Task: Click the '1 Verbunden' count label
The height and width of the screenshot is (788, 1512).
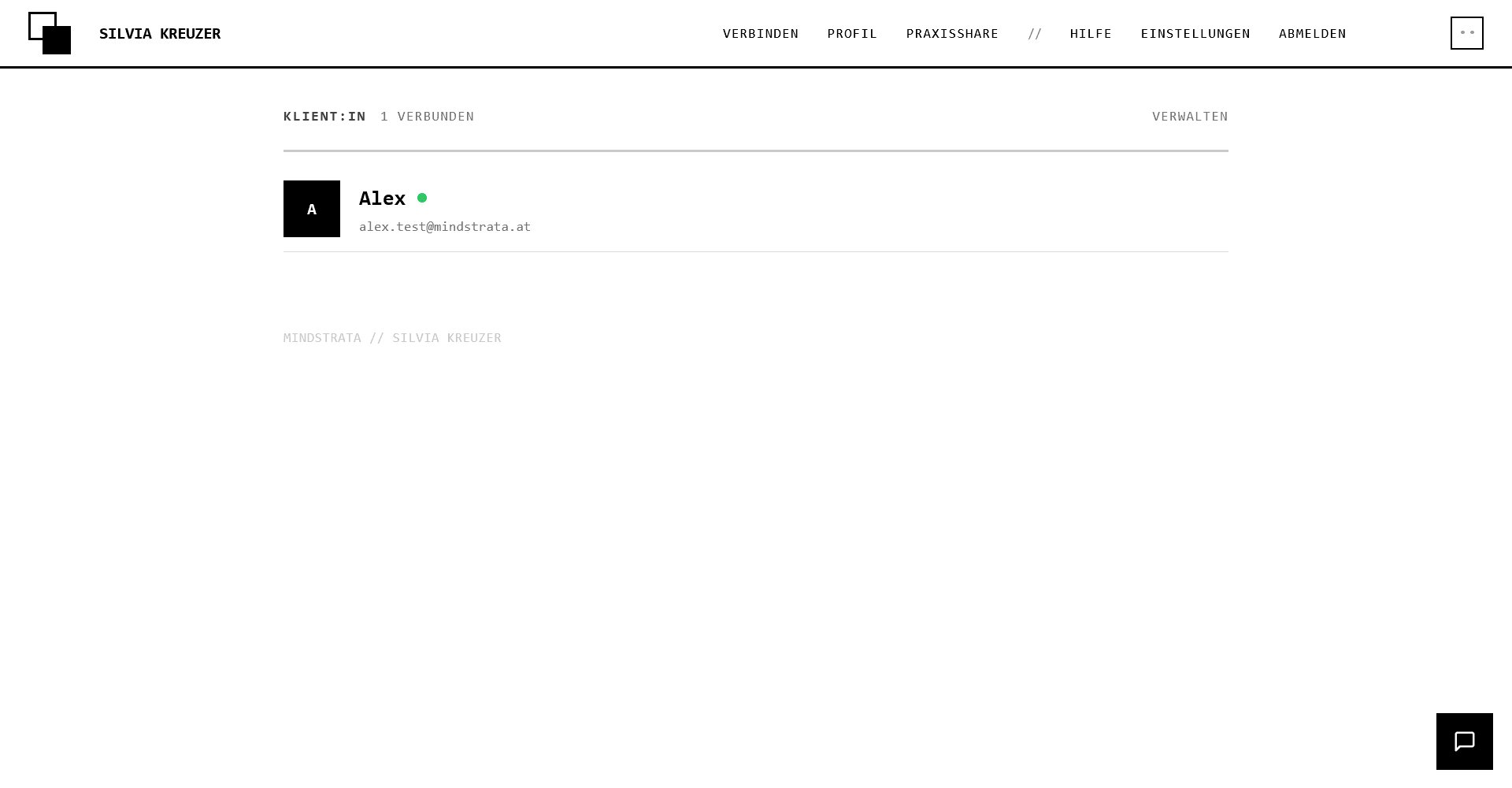Action: [x=427, y=117]
